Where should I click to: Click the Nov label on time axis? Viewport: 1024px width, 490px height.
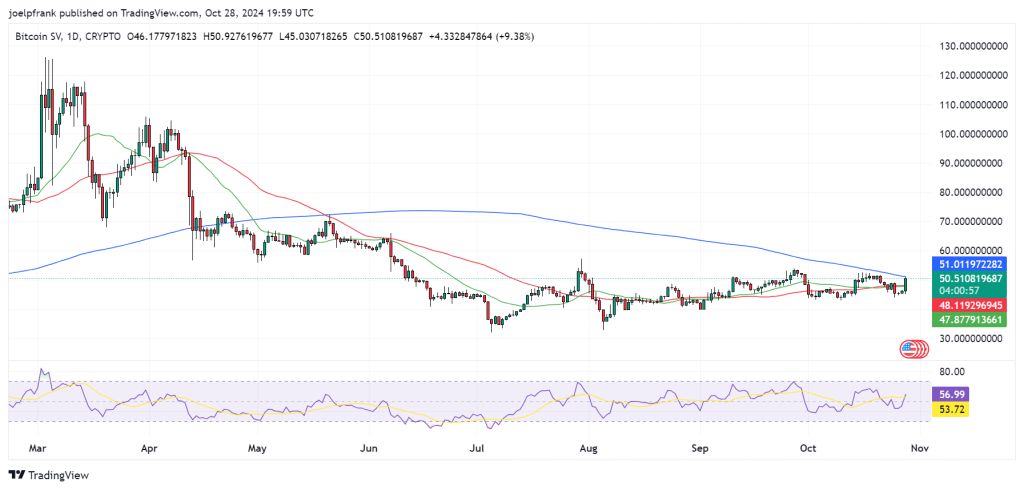[x=920, y=449]
